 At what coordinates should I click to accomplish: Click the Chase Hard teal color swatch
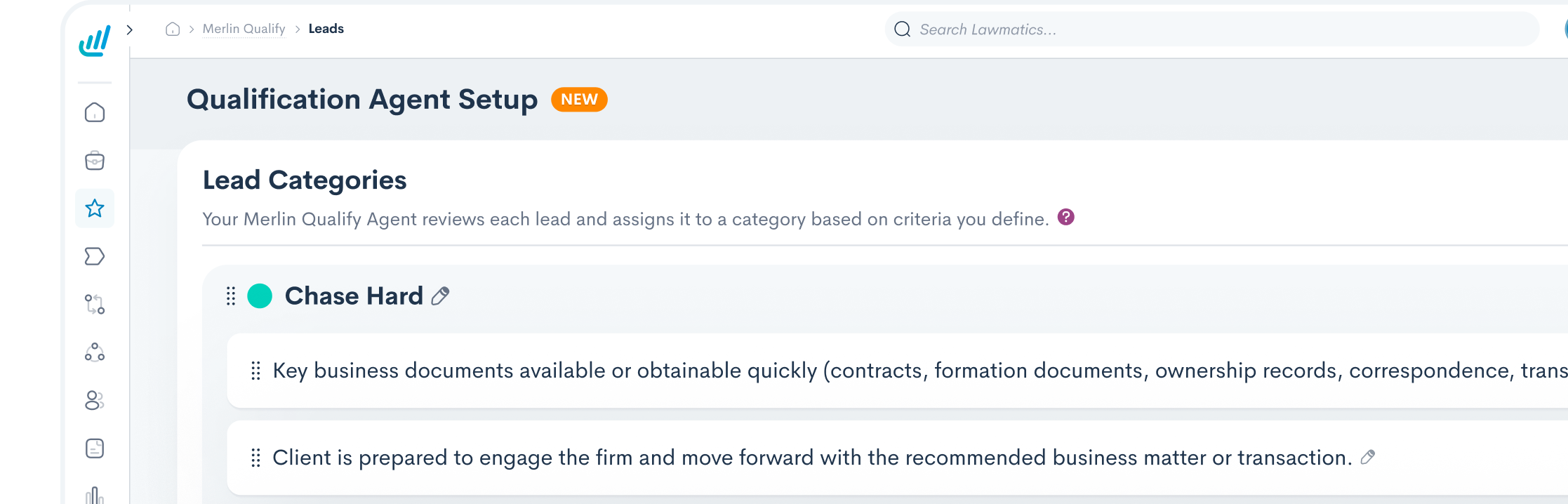pos(260,296)
